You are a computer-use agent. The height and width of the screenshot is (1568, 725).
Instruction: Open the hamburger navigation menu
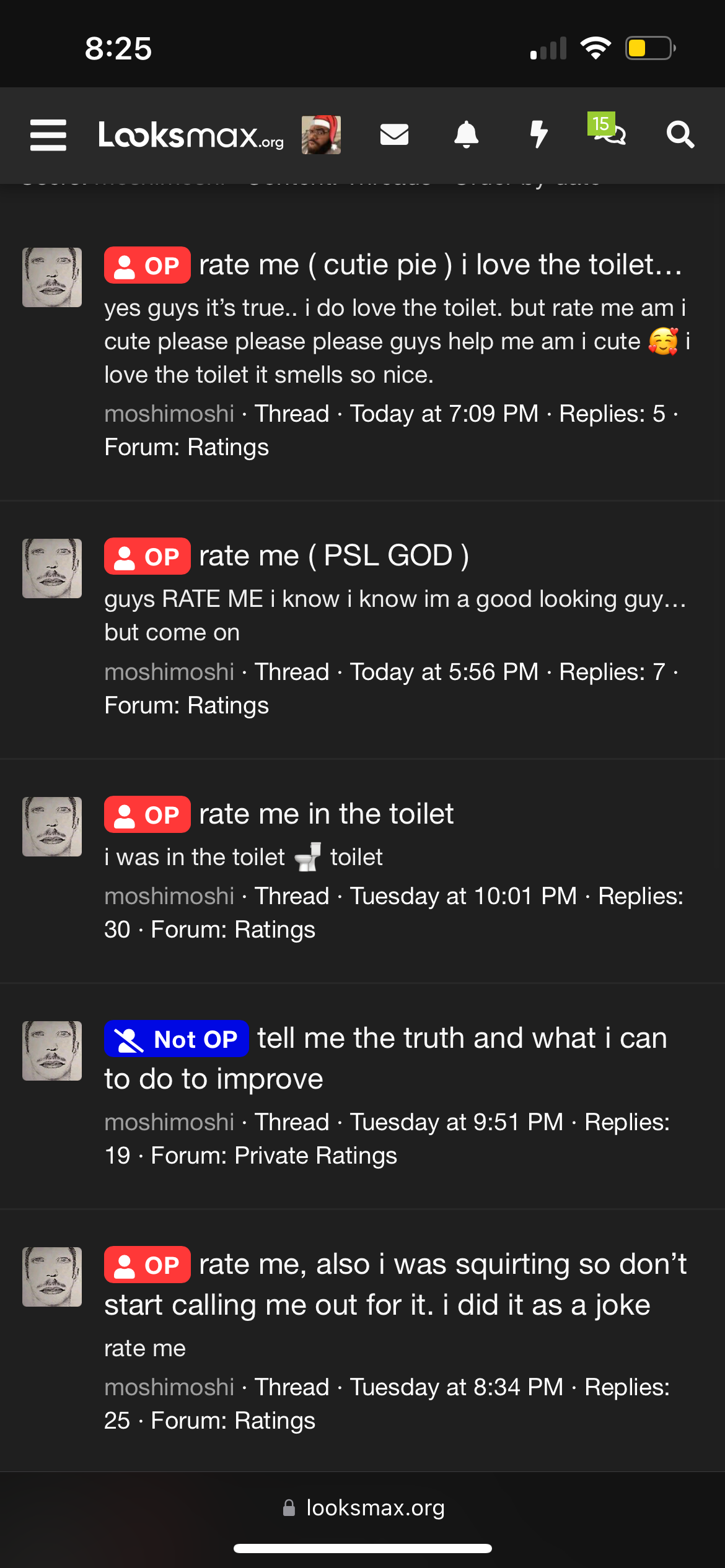point(48,135)
